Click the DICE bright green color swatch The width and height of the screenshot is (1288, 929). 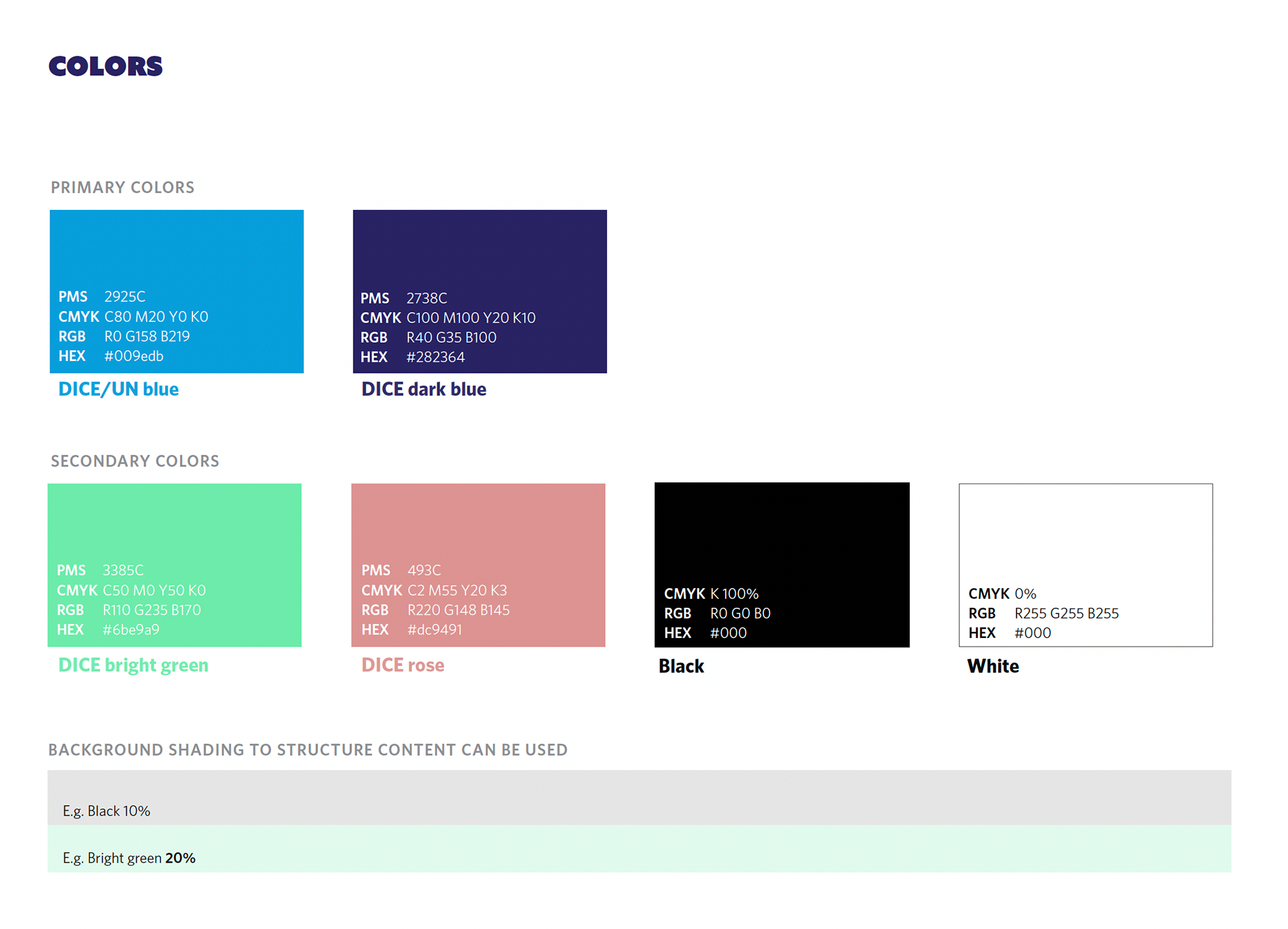point(174,565)
